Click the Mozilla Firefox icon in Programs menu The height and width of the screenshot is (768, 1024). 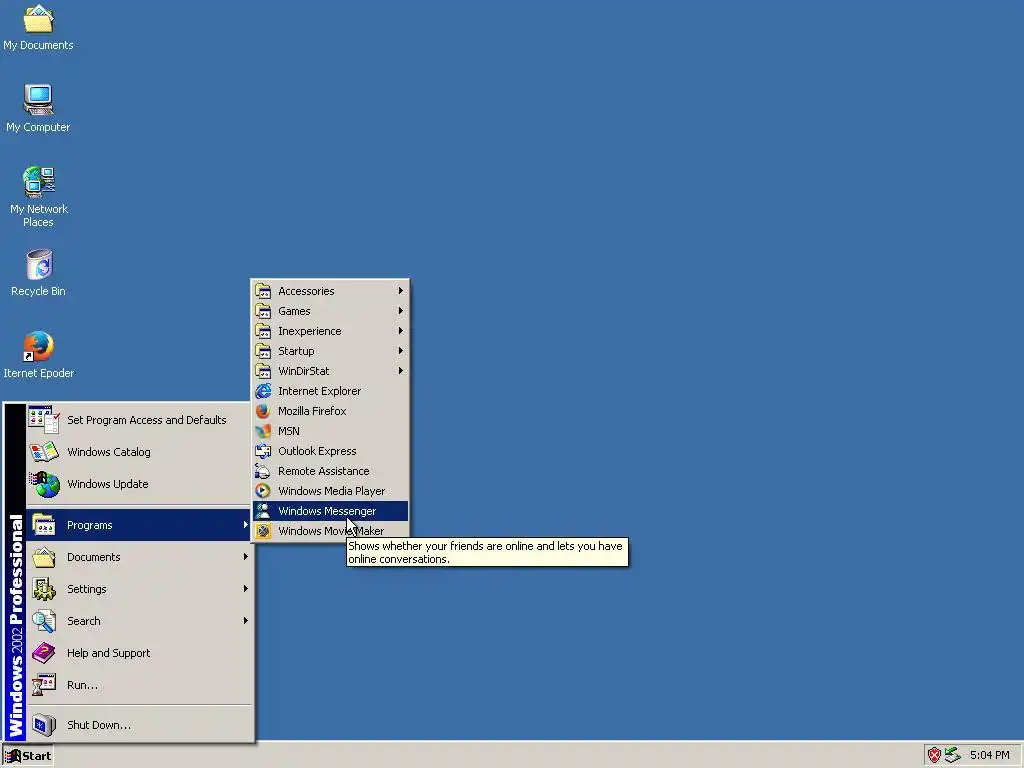(263, 411)
